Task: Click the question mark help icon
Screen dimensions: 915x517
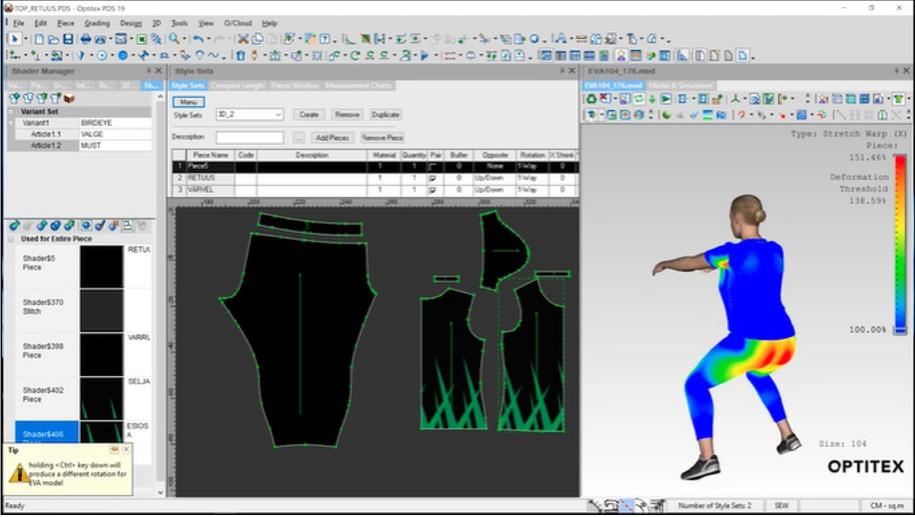Action: coord(325,39)
